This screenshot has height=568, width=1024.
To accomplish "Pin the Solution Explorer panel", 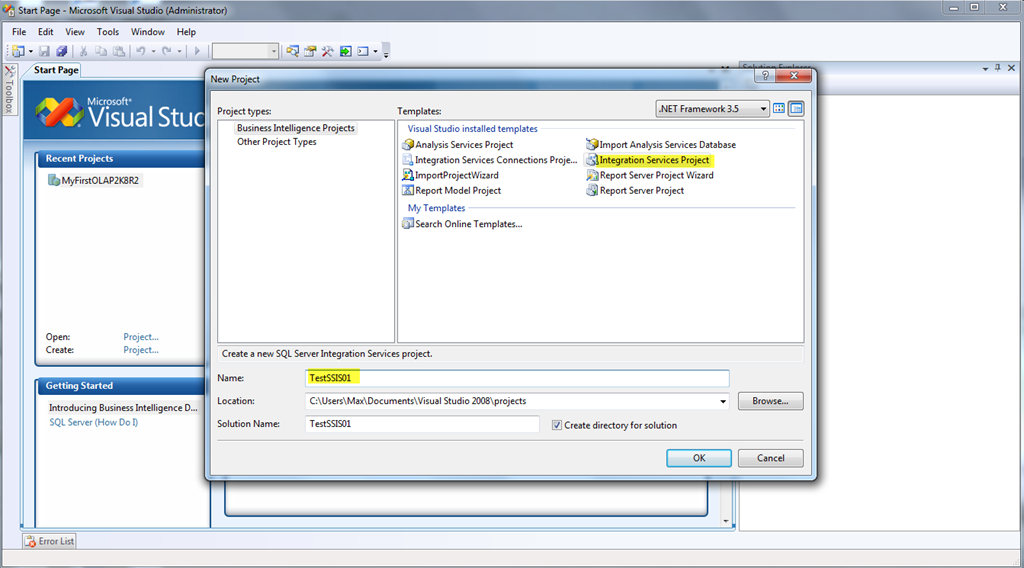I will [998, 68].
